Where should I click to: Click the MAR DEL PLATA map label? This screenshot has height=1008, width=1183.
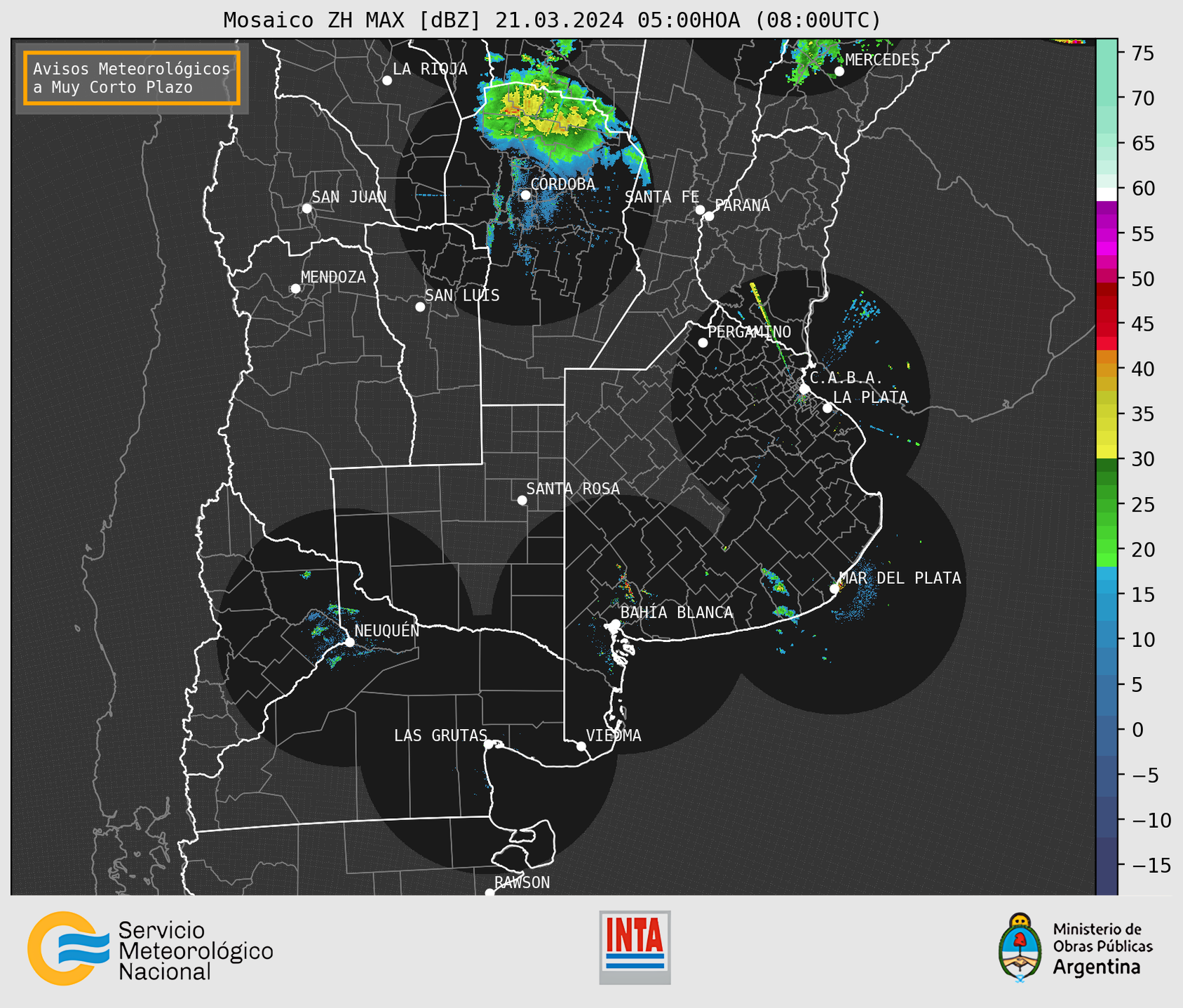tap(900, 578)
